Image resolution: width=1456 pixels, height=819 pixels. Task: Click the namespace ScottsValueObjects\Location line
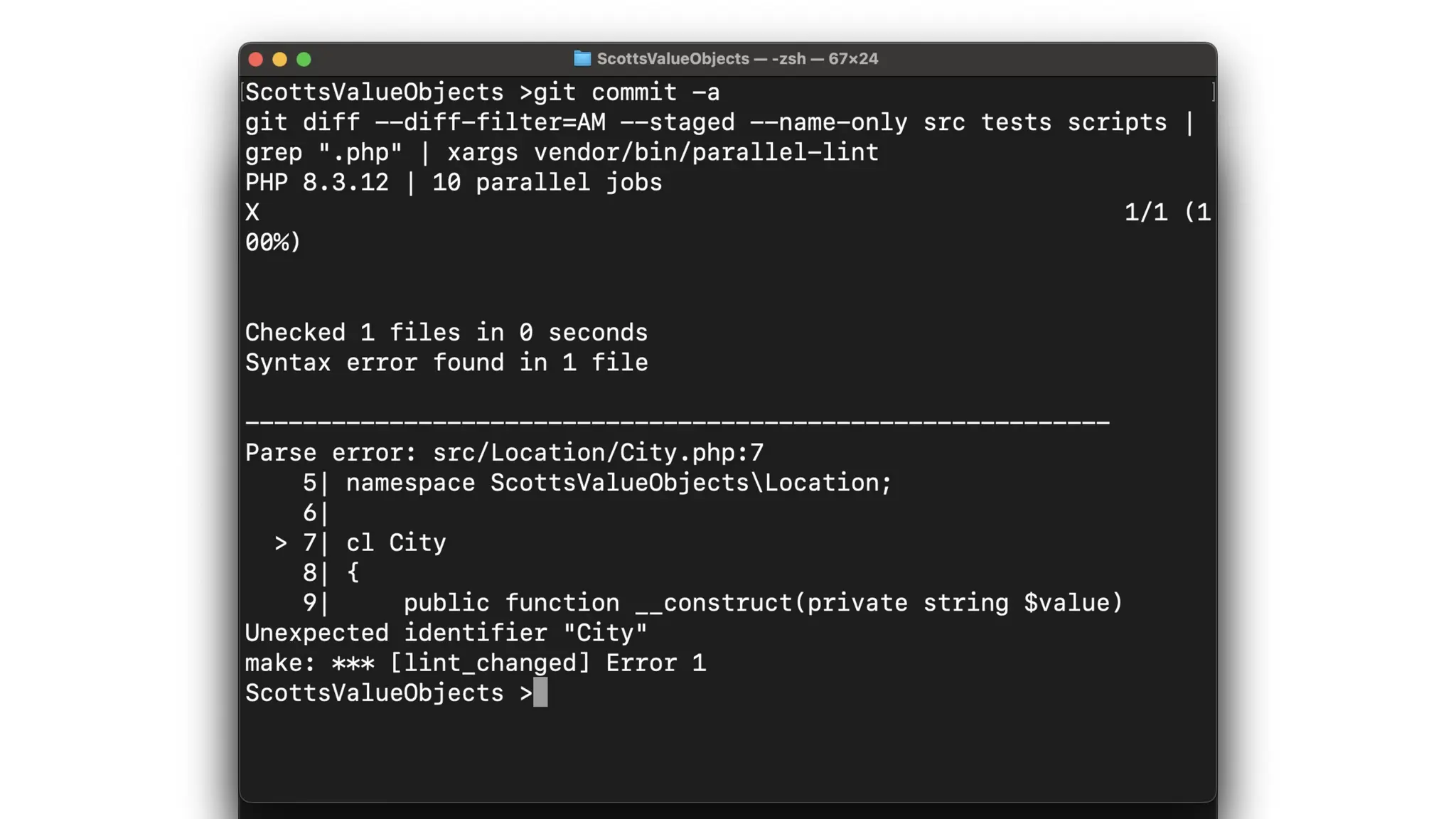[x=619, y=483]
